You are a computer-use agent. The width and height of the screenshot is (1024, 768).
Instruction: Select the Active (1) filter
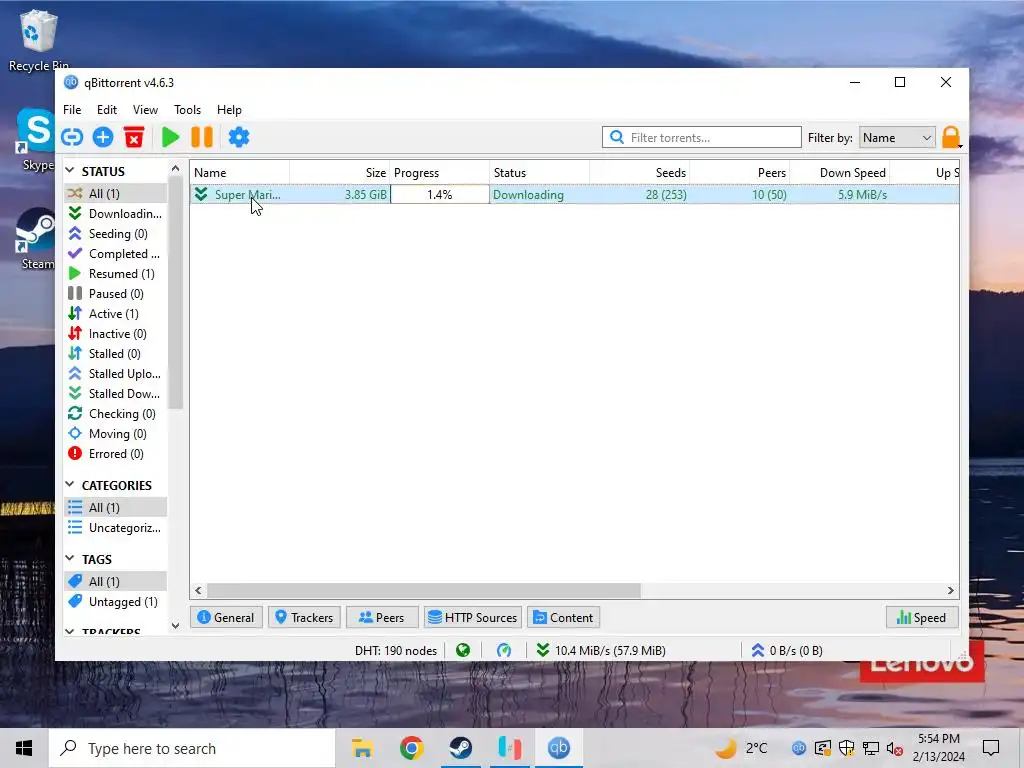pyautogui.click(x=116, y=314)
